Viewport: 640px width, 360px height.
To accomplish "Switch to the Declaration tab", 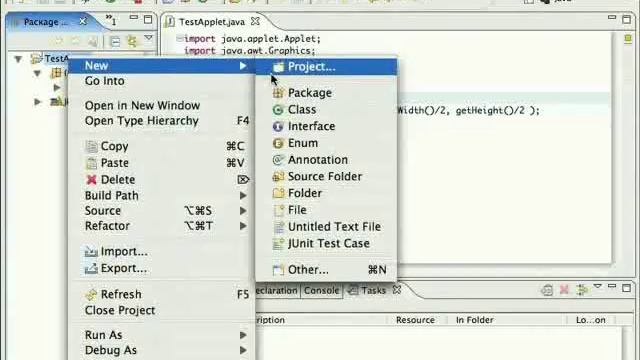I will point(277,290).
